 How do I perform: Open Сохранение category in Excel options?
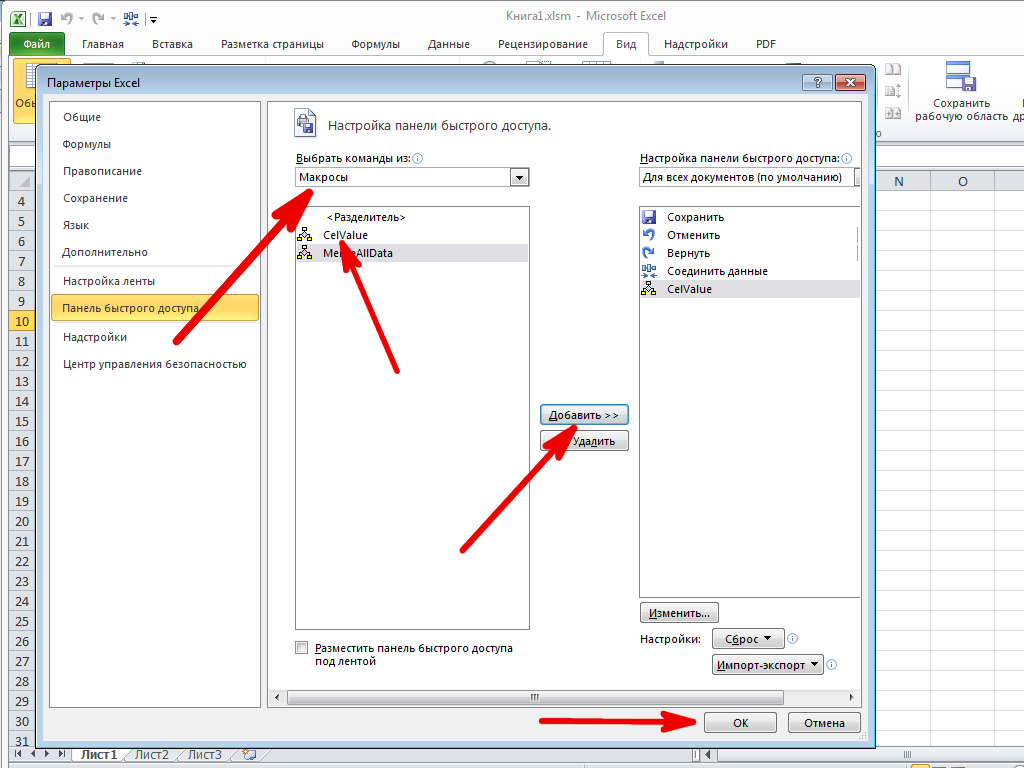point(155,199)
